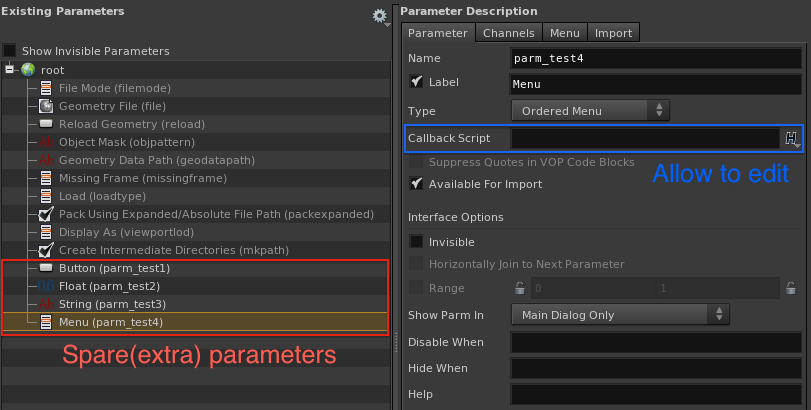
Task: Click the lock icon left of Range minimum
Action: 520,288
